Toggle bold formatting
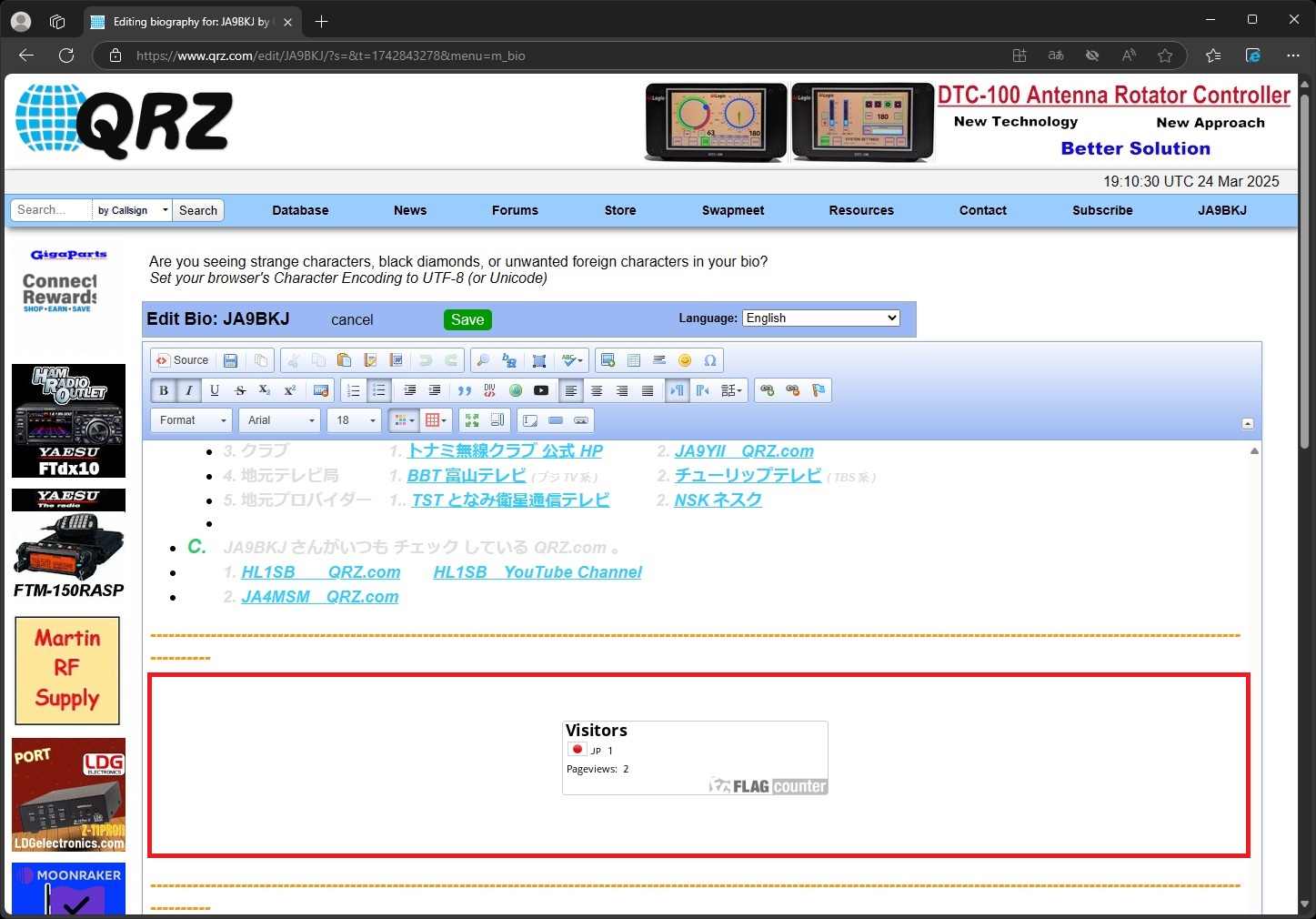The width and height of the screenshot is (1316, 919). [x=164, y=390]
